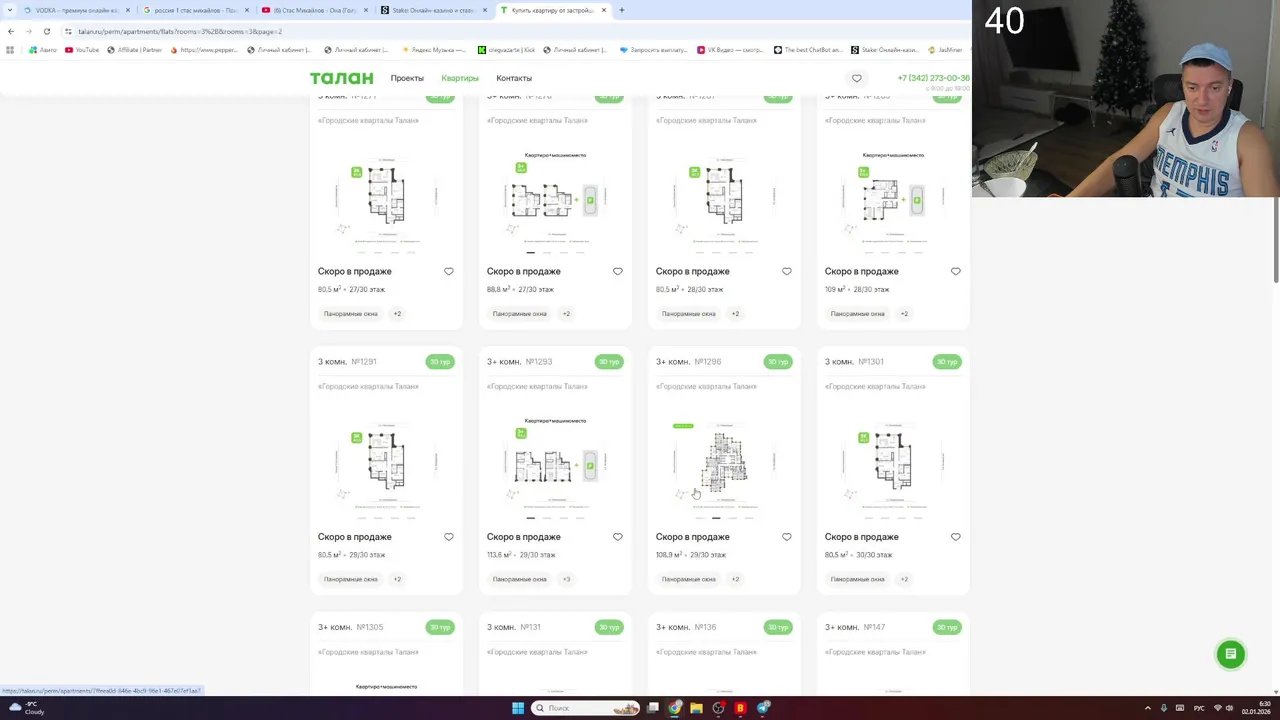Screen dimensions: 1280x720
Task: Switch the РУС keyboard language indicator
Action: (x=1199, y=708)
